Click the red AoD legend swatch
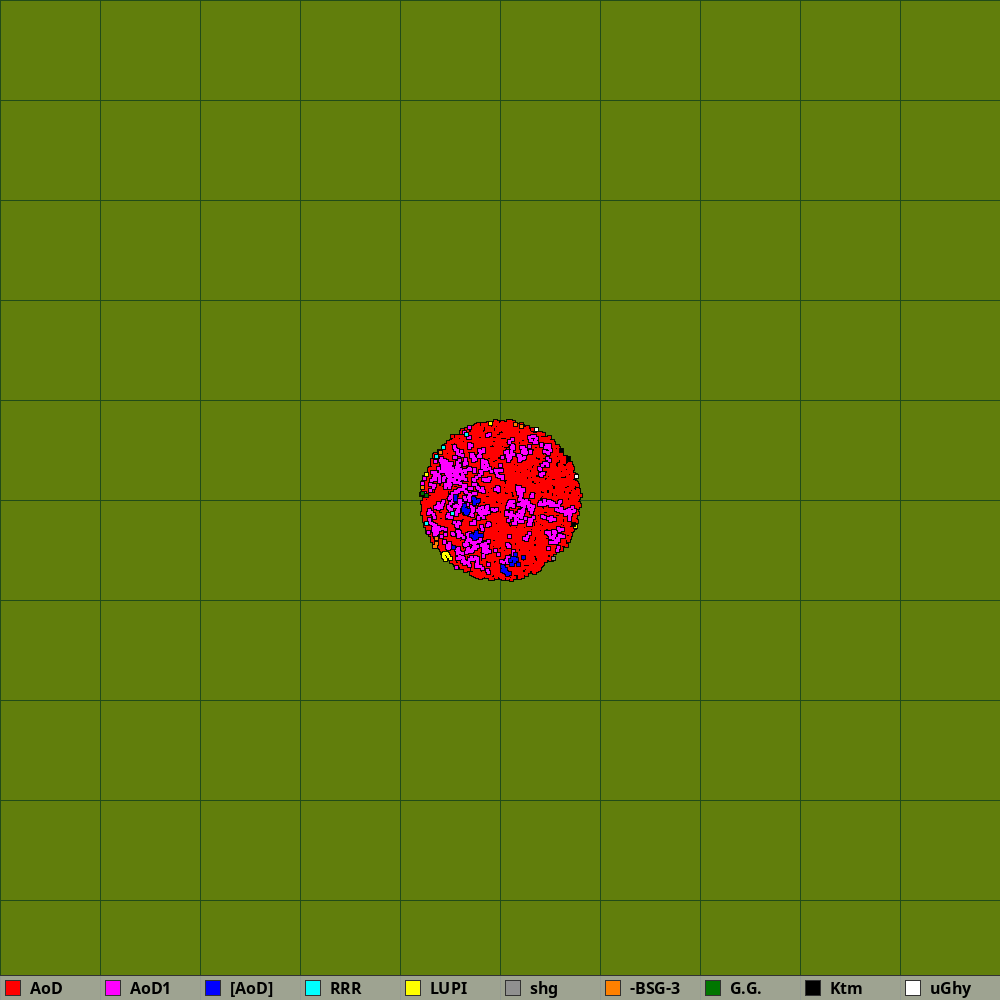Viewport: 1000px width, 1000px height. [13, 988]
